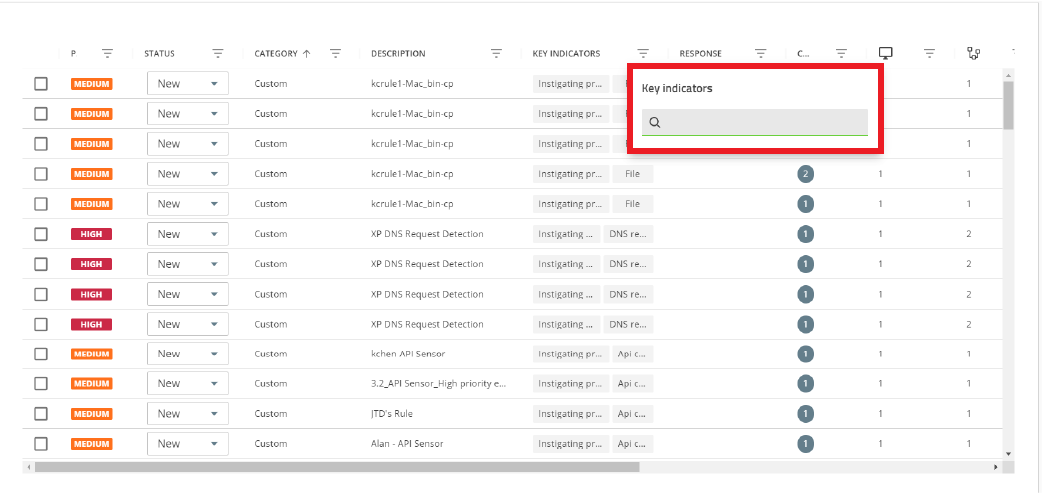Focus the Key indicators search field
Viewport: 1042px width, 493px height.
(x=755, y=122)
